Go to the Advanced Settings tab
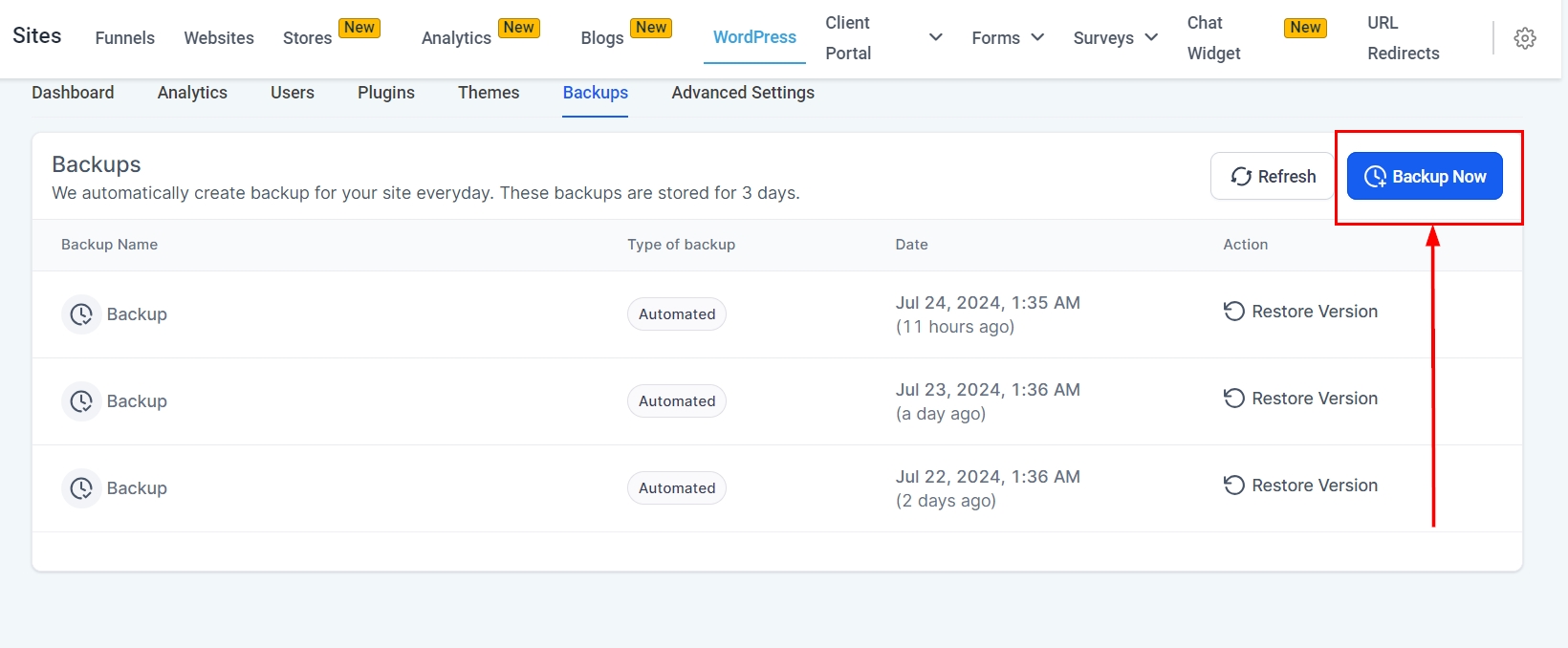Viewport: 1568px width, 648px height. (743, 93)
